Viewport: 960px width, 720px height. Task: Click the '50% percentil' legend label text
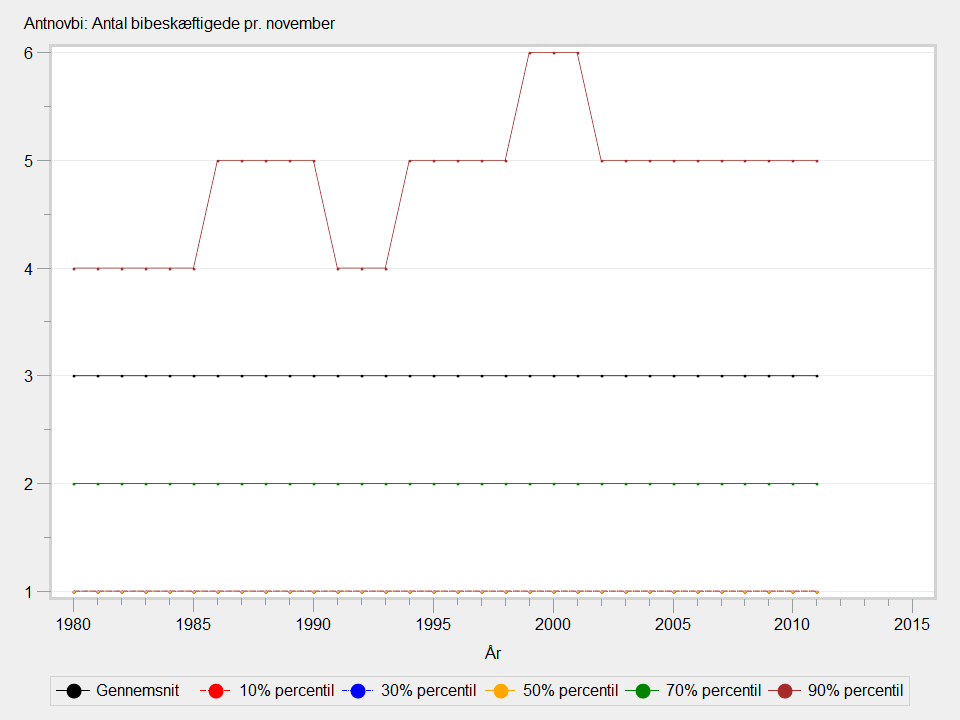(572, 691)
